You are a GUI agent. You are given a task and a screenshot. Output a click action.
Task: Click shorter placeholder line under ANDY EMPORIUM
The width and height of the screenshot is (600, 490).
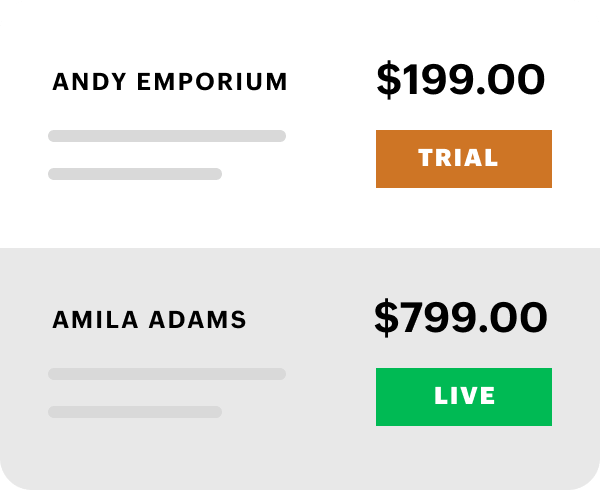[x=135, y=174]
